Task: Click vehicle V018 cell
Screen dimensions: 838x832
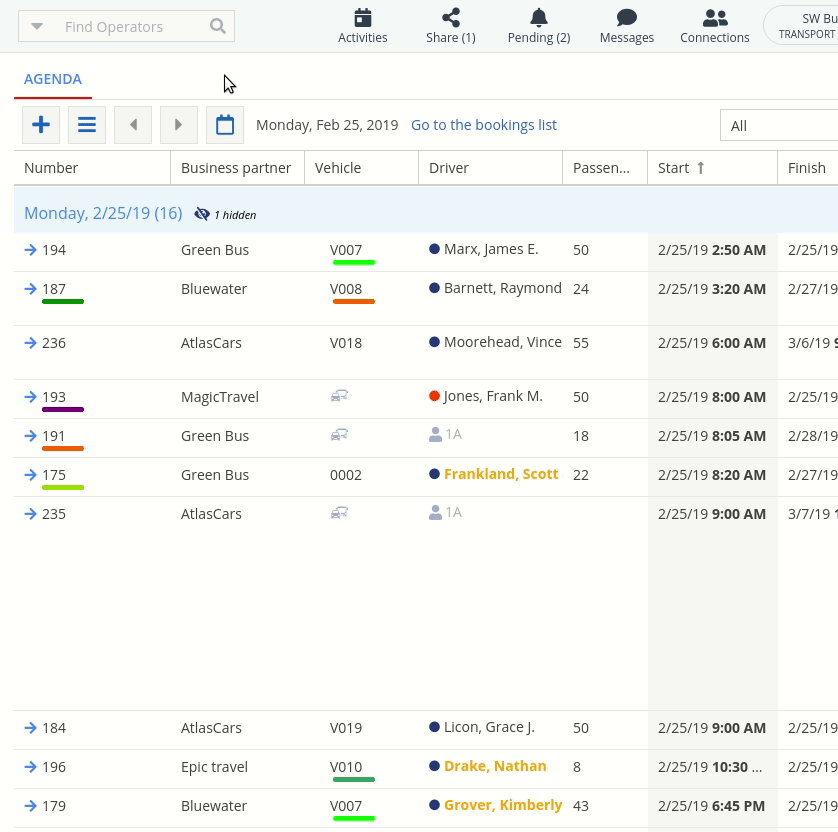Action: (x=346, y=343)
